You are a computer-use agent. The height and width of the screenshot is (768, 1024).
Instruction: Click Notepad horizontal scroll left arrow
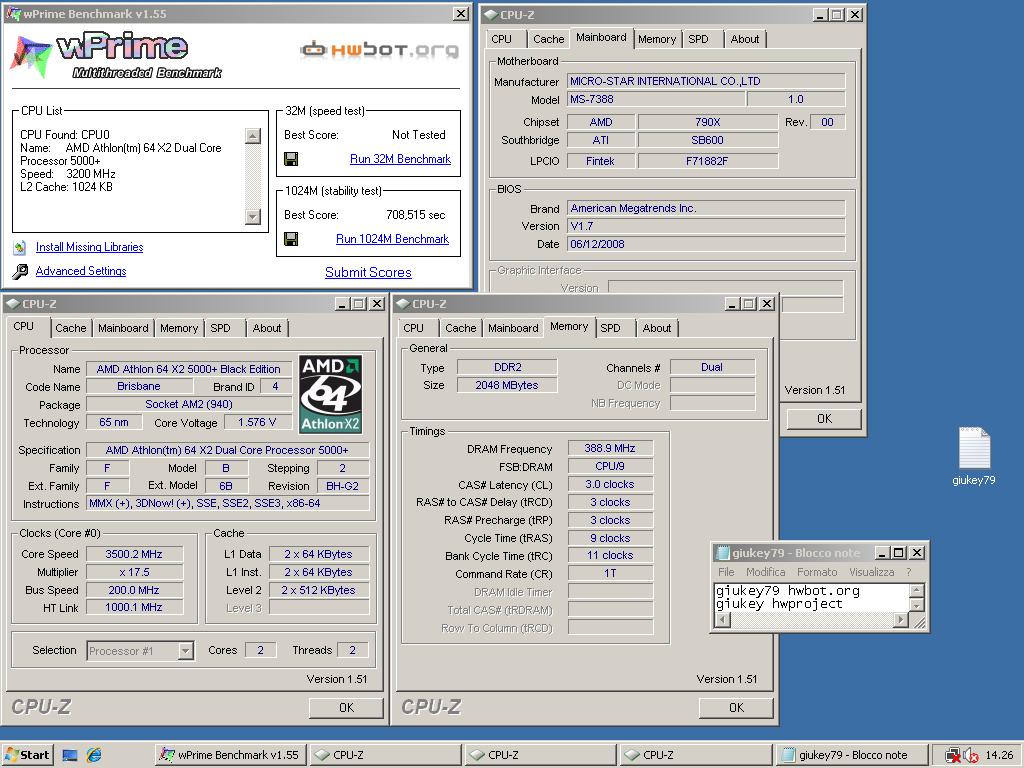722,619
